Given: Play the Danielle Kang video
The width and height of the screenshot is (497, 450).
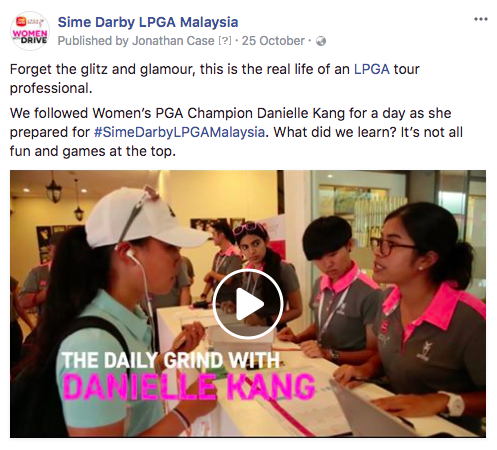Looking at the screenshot, I should tap(248, 304).
